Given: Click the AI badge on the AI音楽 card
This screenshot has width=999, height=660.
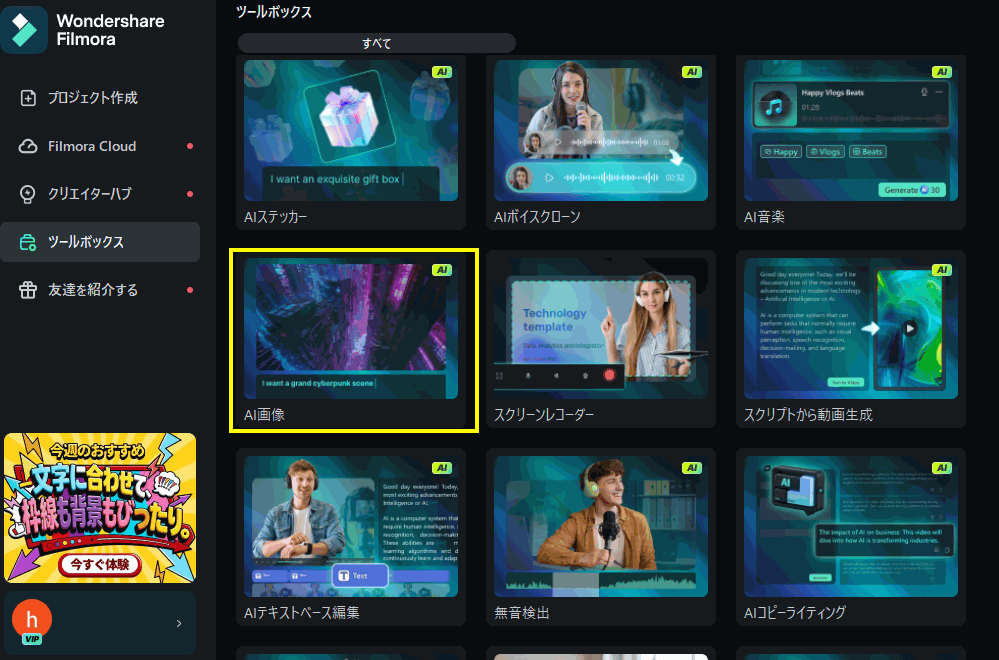Looking at the screenshot, I should (x=942, y=72).
